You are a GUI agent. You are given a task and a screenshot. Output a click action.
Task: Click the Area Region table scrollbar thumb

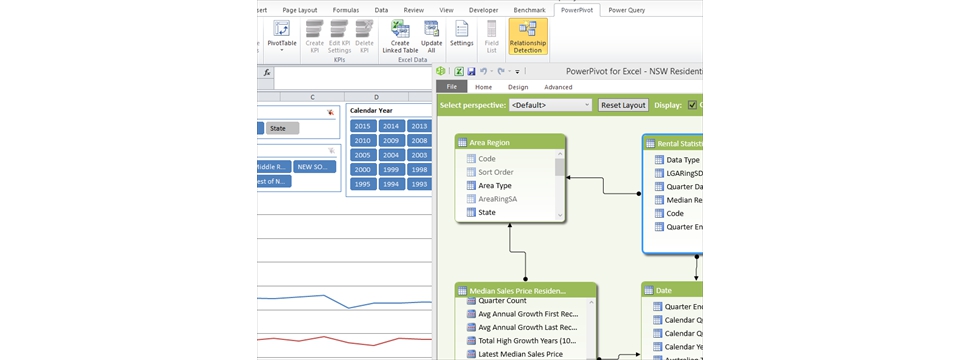[x=560, y=167]
